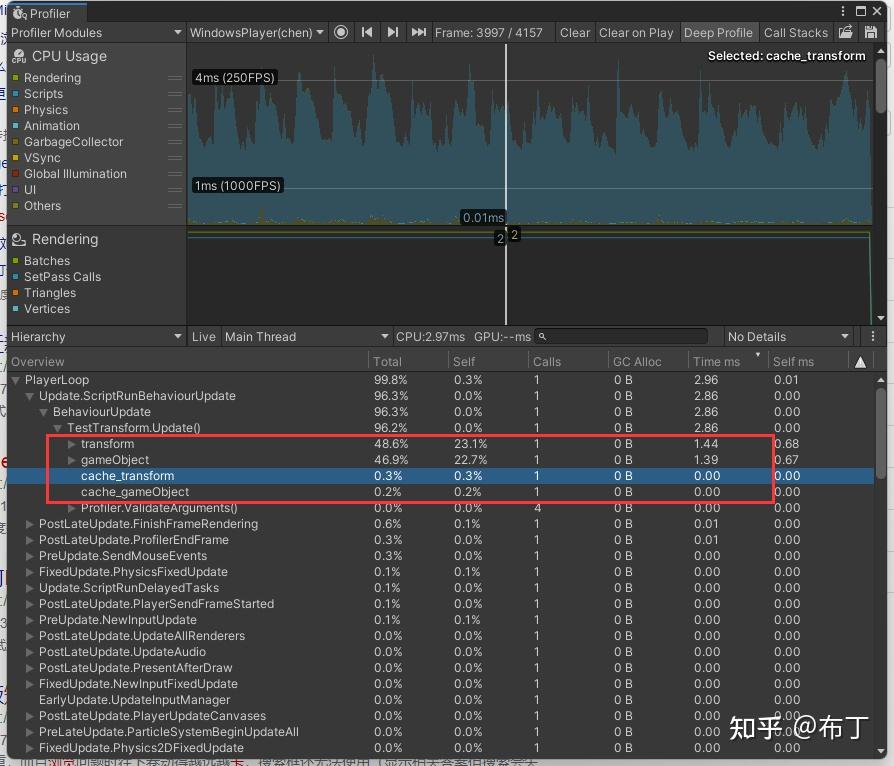Image resolution: width=894 pixels, height=766 pixels.
Task: Step to the next frame
Action: click(393, 32)
